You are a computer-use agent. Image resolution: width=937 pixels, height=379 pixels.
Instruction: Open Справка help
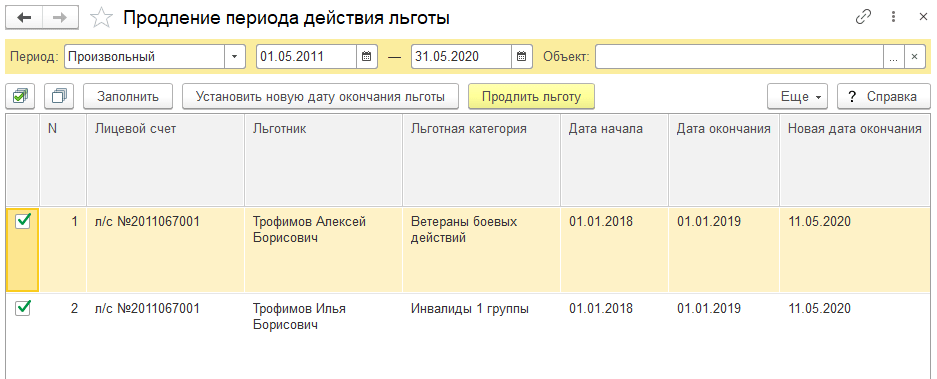884,96
